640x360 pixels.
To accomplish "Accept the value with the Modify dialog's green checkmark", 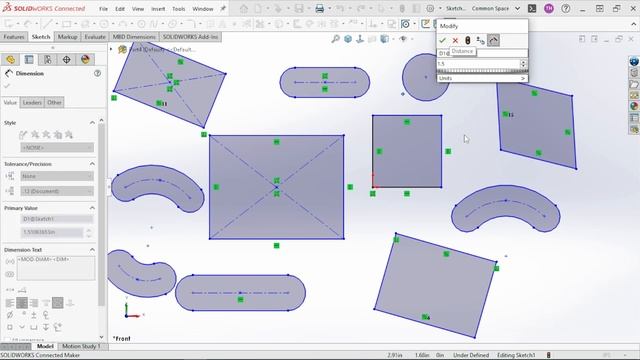I will coord(442,40).
